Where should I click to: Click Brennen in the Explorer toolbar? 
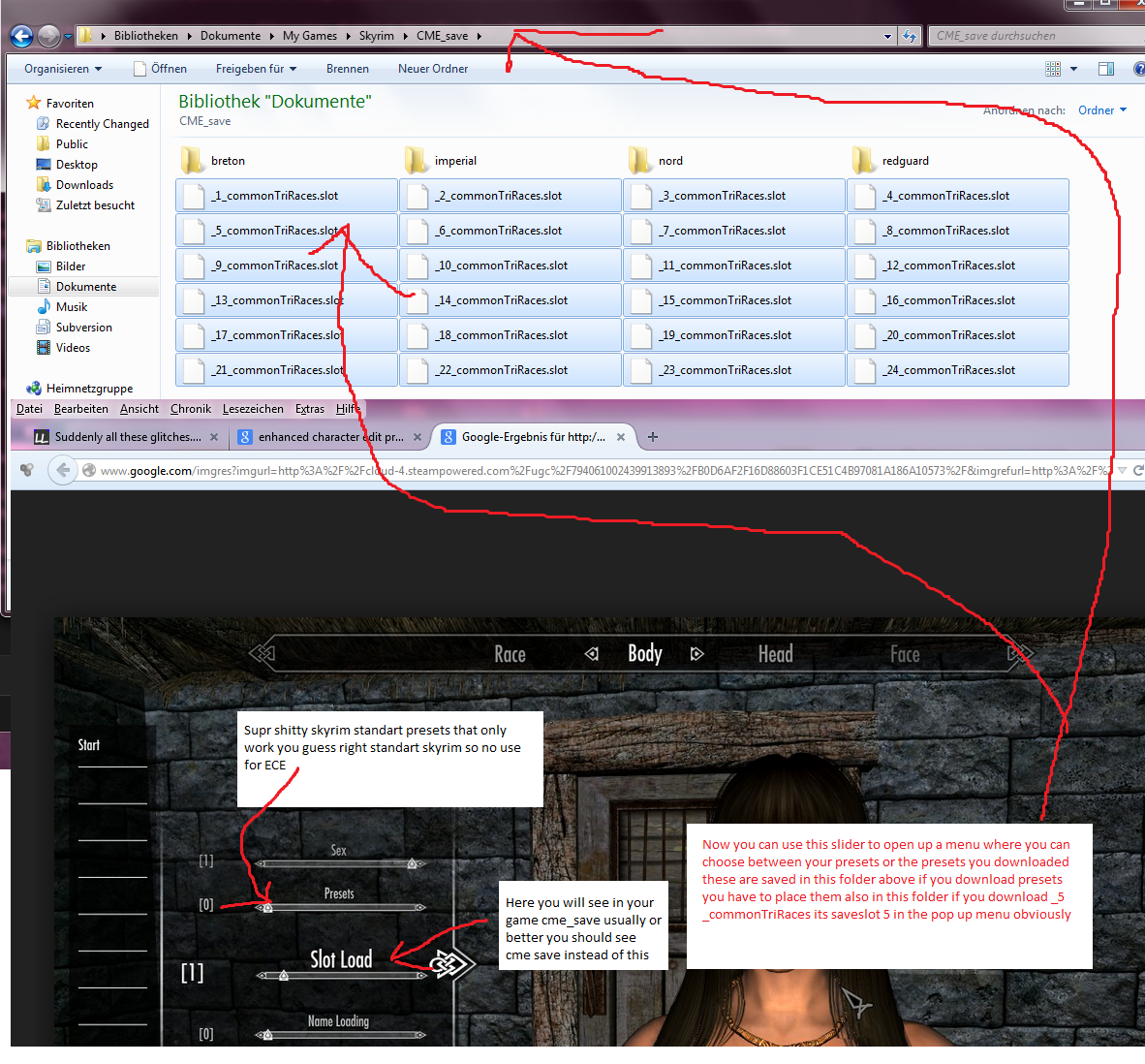point(348,69)
